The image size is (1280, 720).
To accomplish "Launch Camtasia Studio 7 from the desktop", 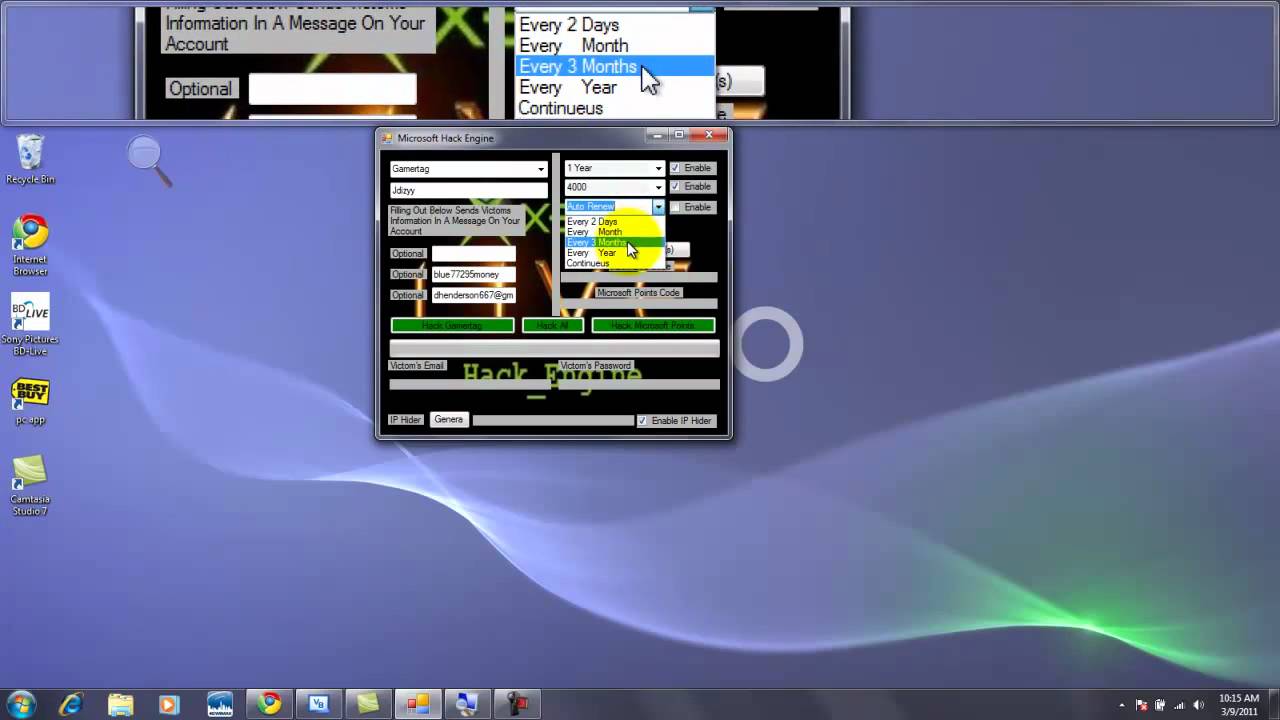I will (30, 485).
